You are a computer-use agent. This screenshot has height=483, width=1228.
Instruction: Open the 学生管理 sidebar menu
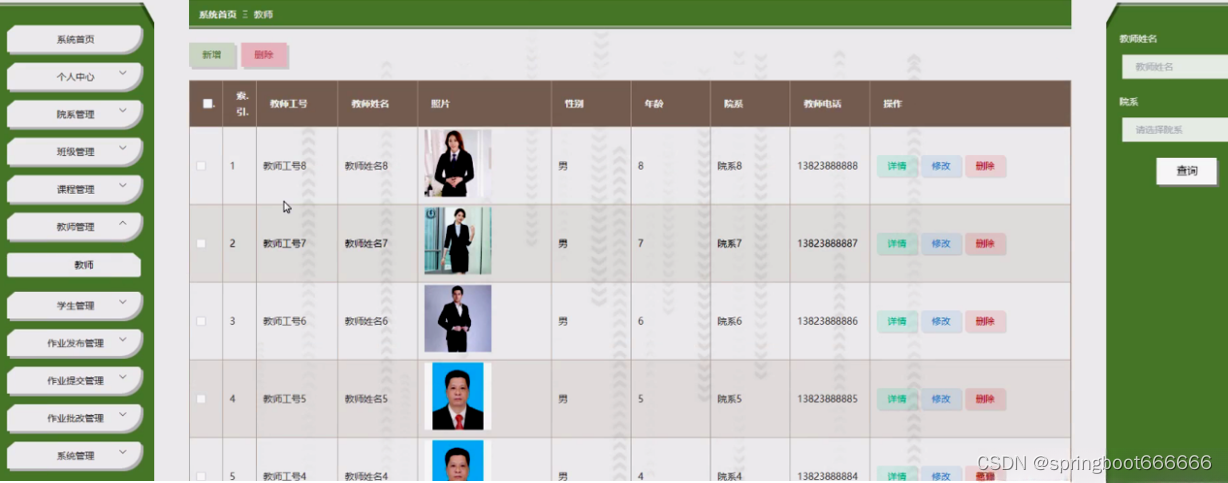point(75,306)
